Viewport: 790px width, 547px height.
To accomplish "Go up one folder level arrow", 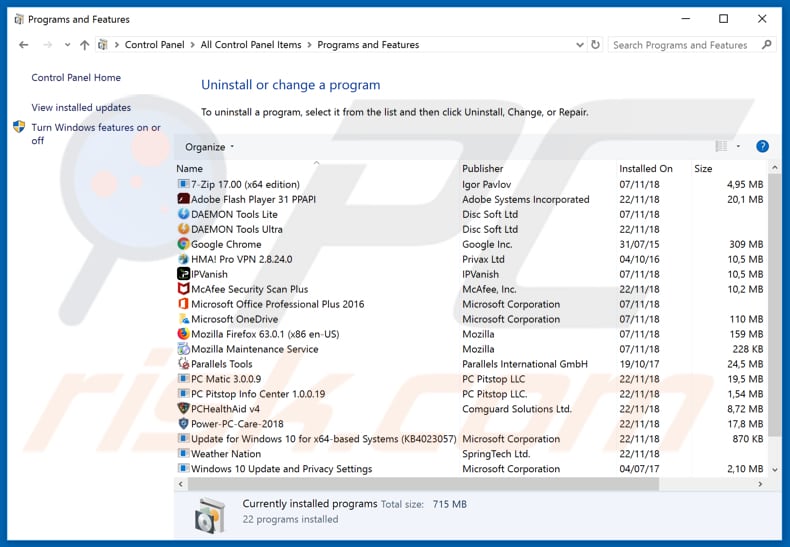I will coord(85,45).
